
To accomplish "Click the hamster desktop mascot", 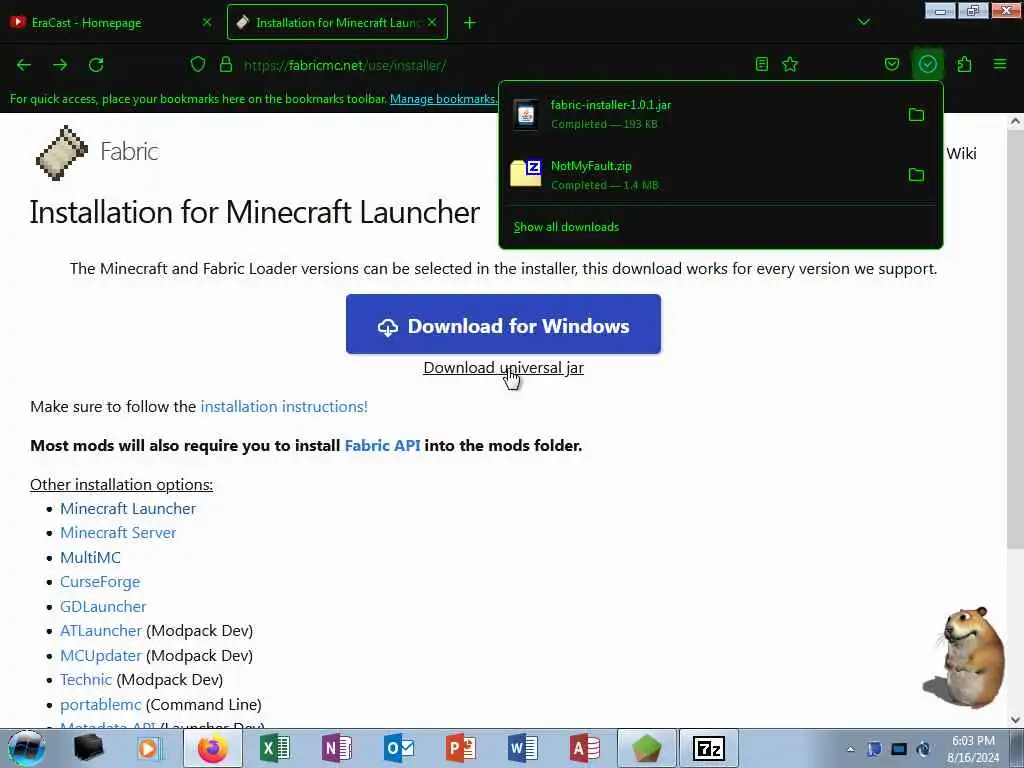I will pos(965,656).
